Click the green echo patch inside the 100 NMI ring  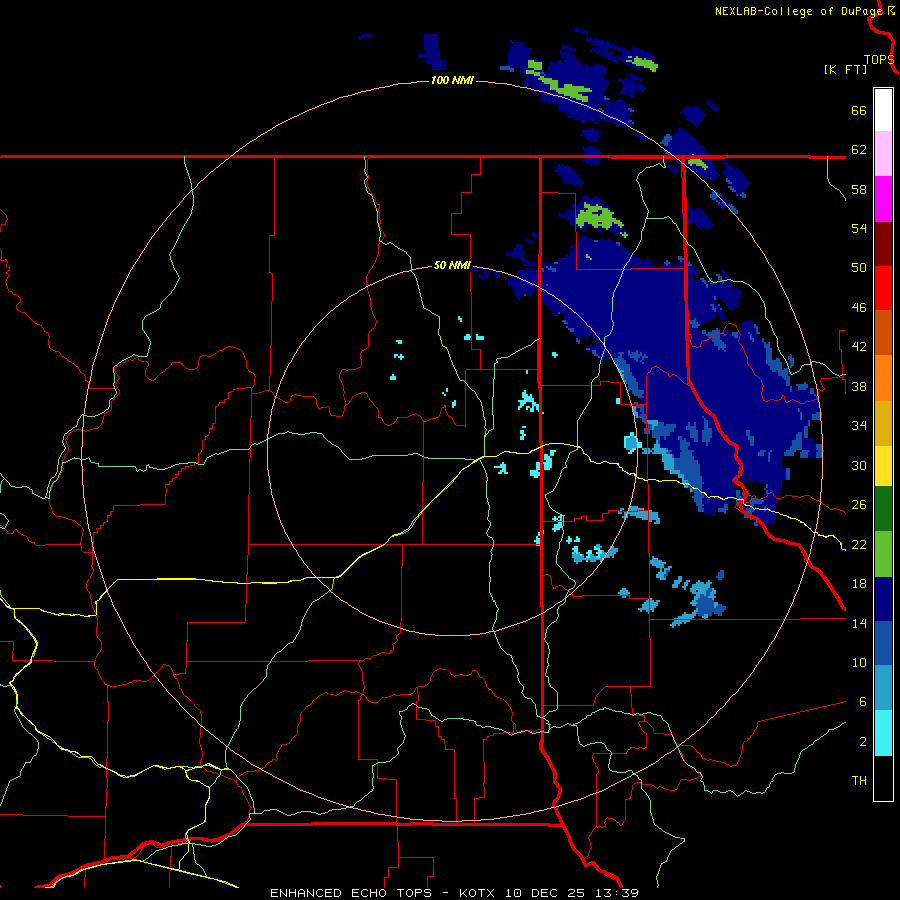click(x=597, y=217)
